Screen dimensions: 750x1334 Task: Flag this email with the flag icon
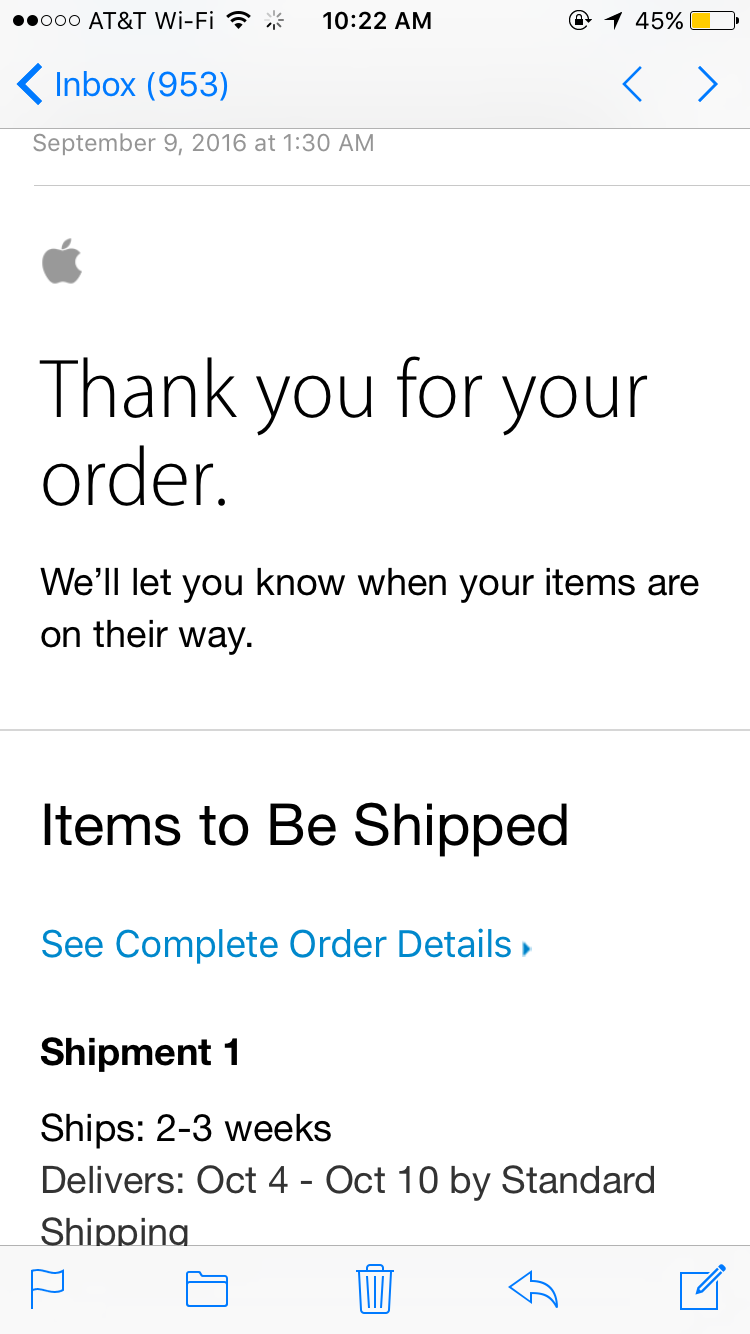[x=47, y=1289]
